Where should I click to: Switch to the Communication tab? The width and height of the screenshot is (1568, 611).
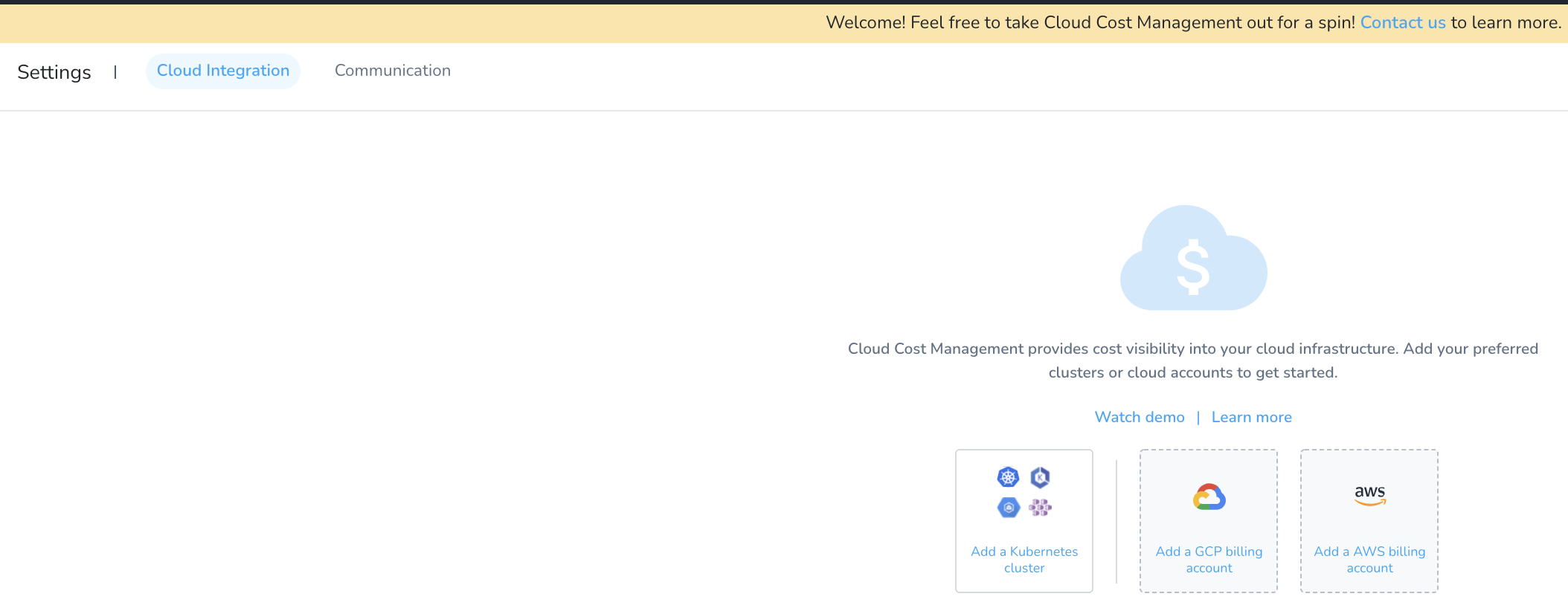tap(393, 71)
